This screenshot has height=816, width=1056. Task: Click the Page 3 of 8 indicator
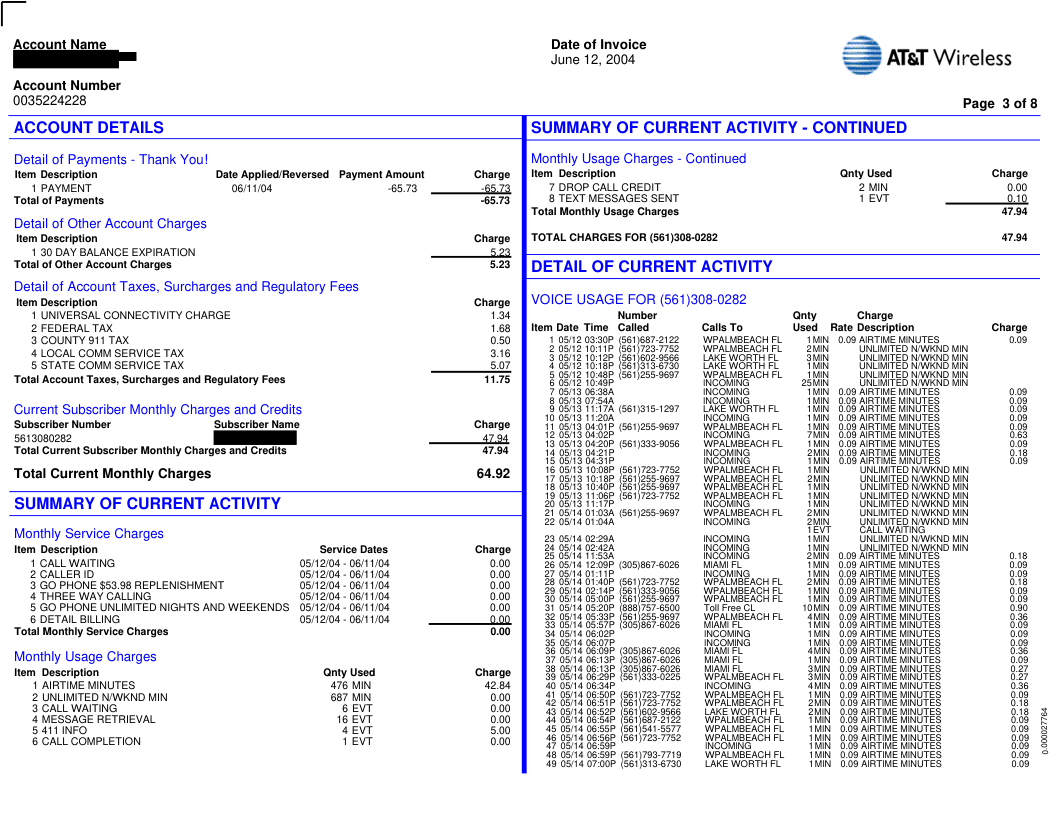coord(999,103)
